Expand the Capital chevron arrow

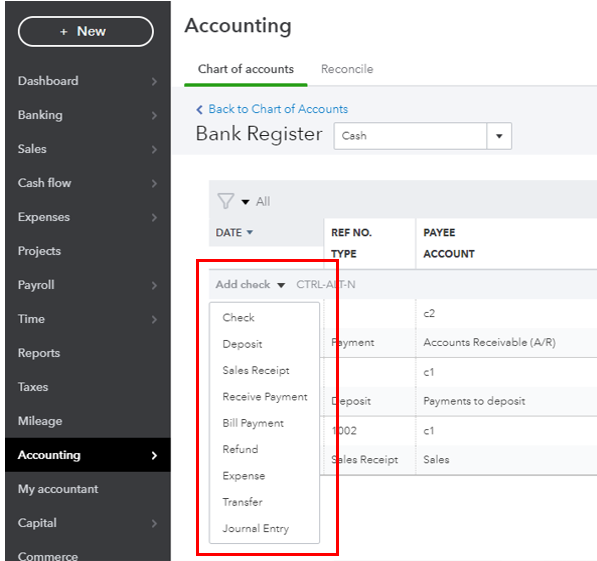point(154,523)
